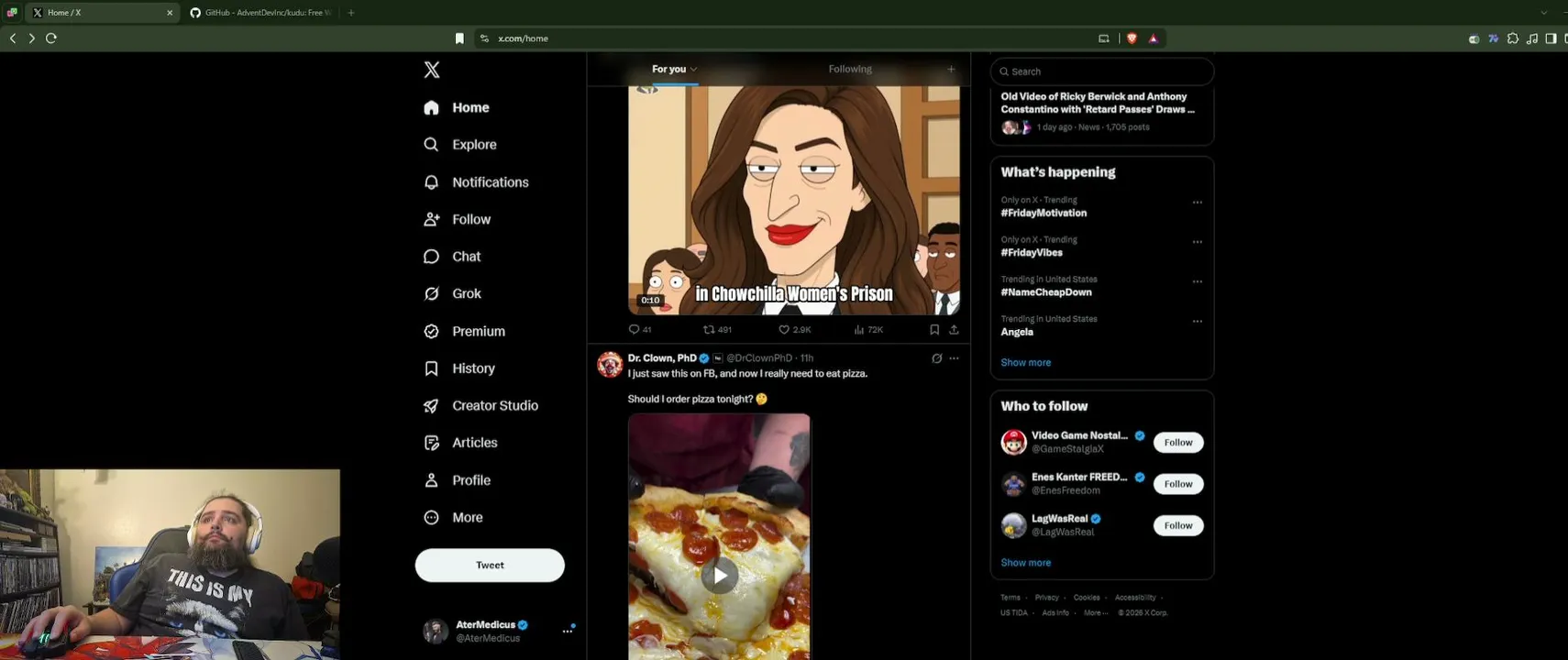Open the Brave Rewards triangle icon
This screenshot has height=660, width=1568.
pos(1154,38)
